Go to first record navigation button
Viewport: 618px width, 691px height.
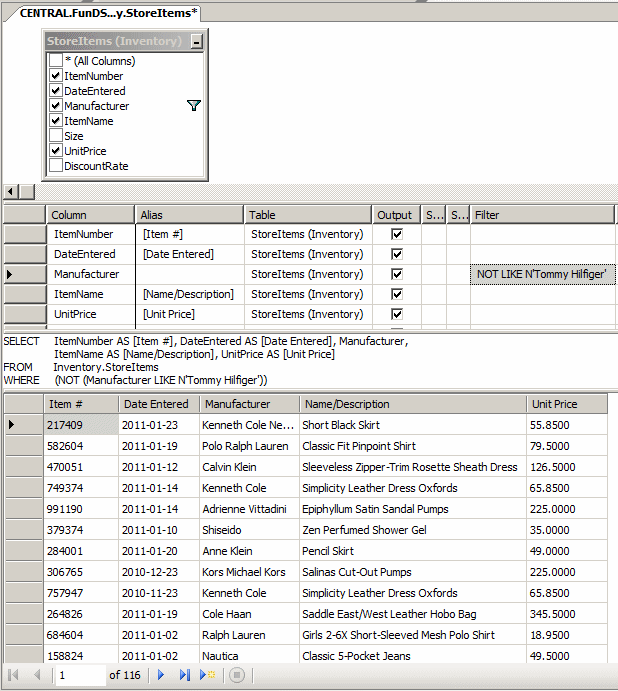(13, 675)
